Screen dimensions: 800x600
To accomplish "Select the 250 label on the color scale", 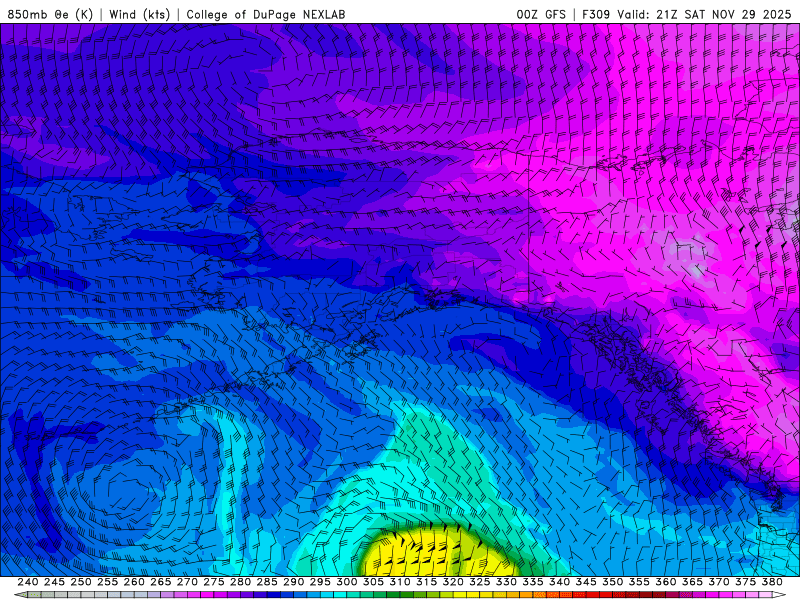I will click(x=81, y=582).
